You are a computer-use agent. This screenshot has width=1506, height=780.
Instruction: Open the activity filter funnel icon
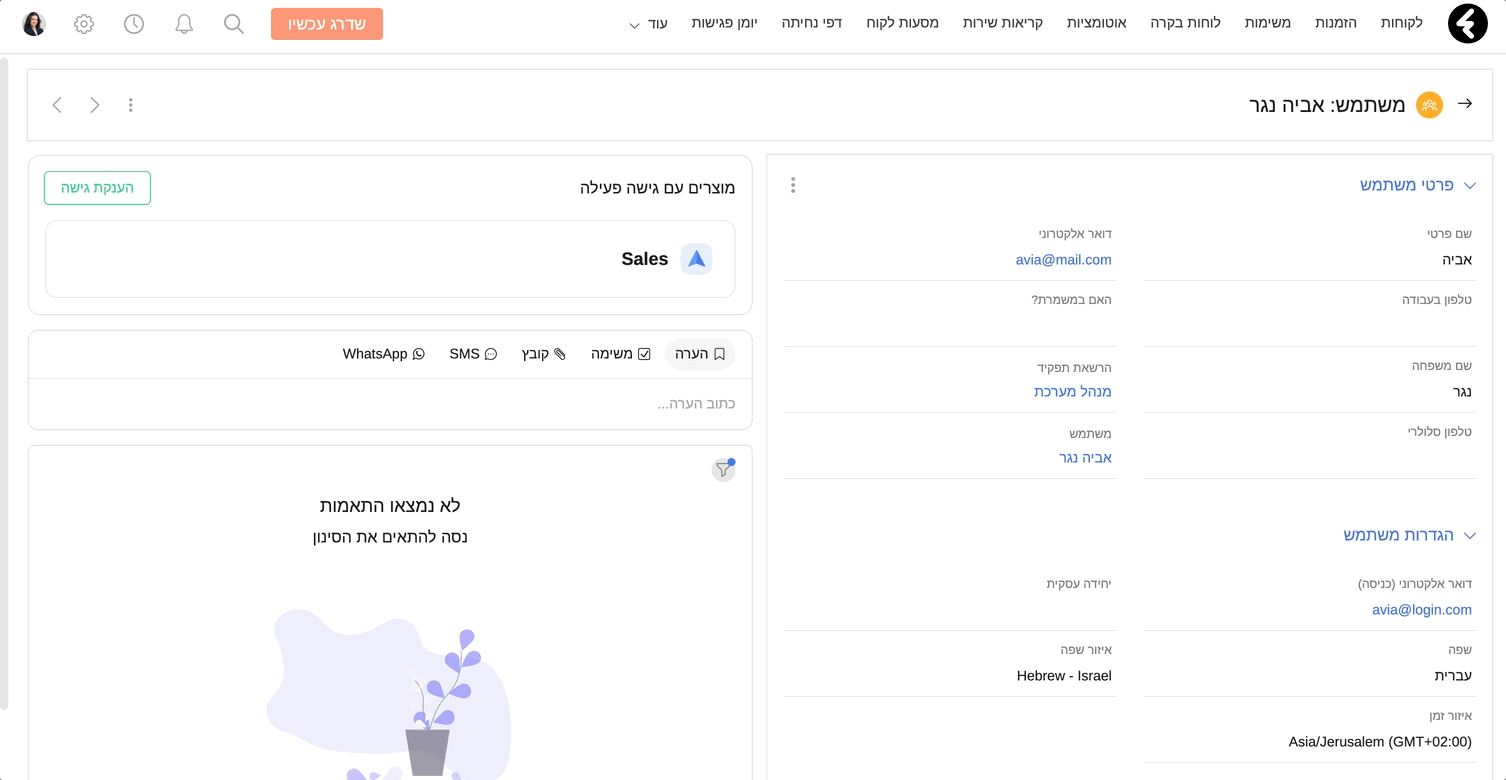click(724, 469)
